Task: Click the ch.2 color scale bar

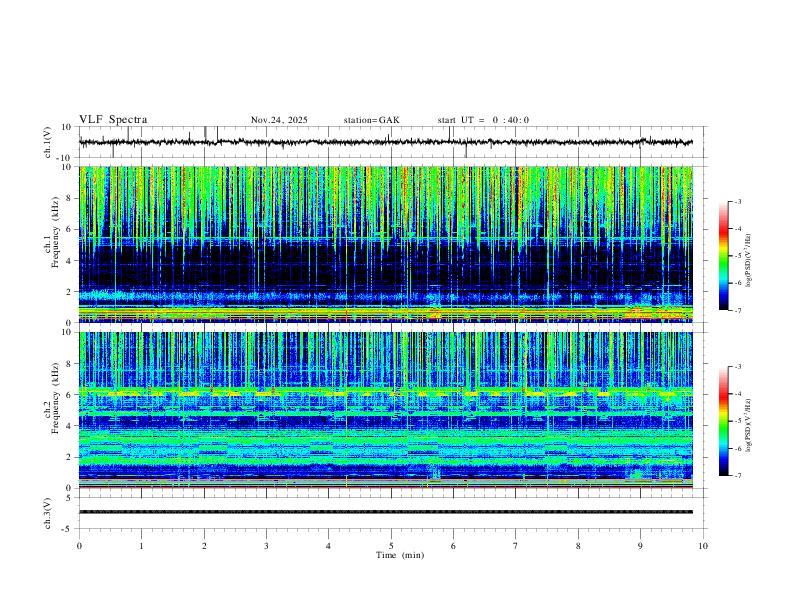Action: (724, 421)
